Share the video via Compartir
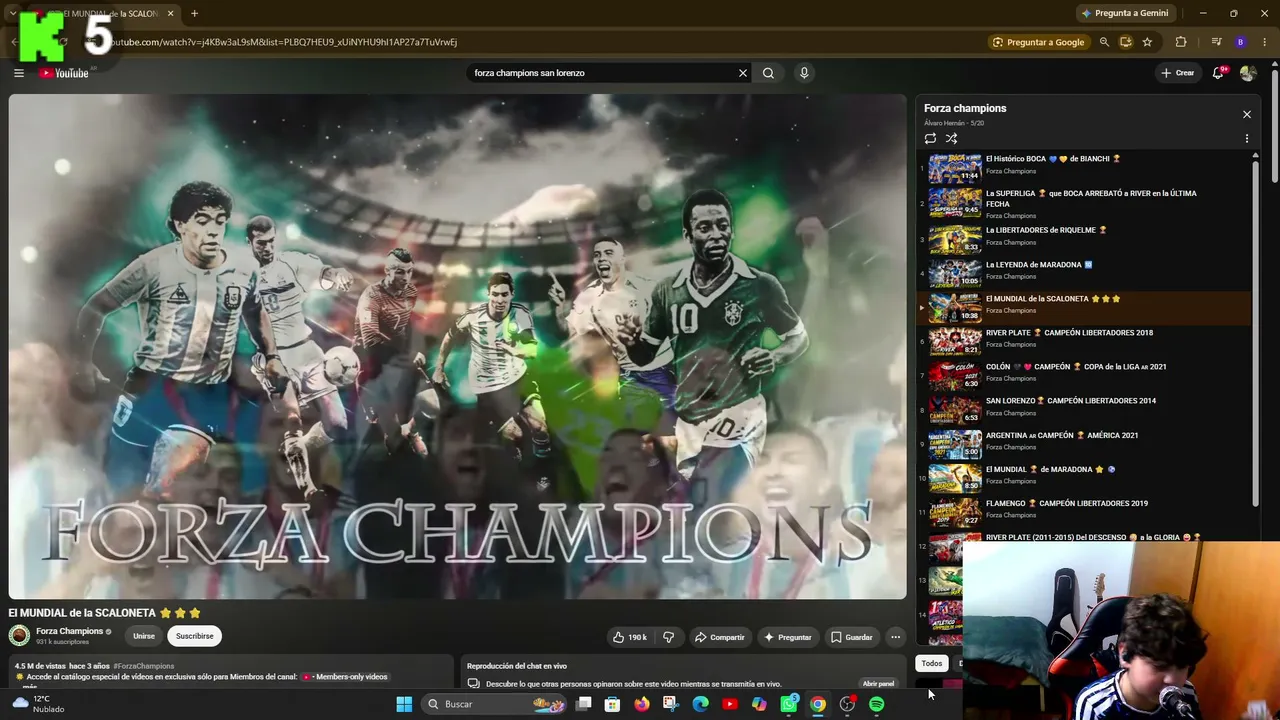The width and height of the screenshot is (1280, 720). 720,637
